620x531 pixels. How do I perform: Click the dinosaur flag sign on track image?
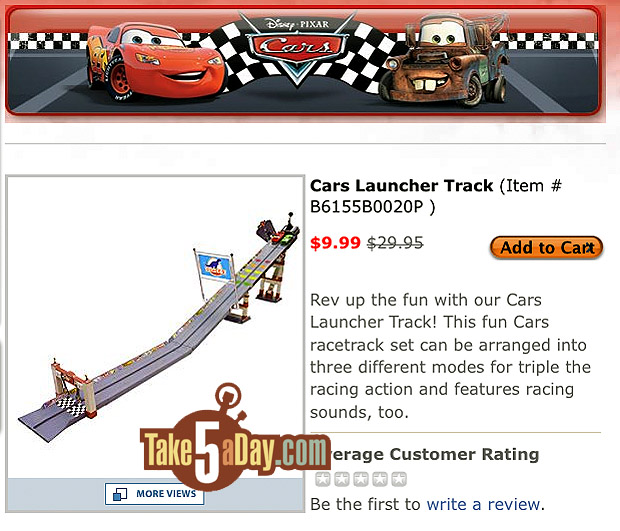tap(214, 266)
